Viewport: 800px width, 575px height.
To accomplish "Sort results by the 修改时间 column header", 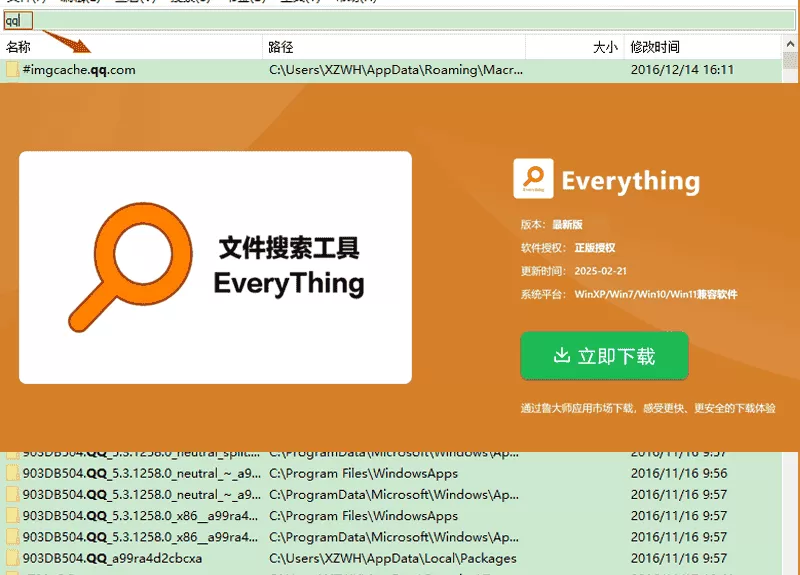I will pos(655,47).
